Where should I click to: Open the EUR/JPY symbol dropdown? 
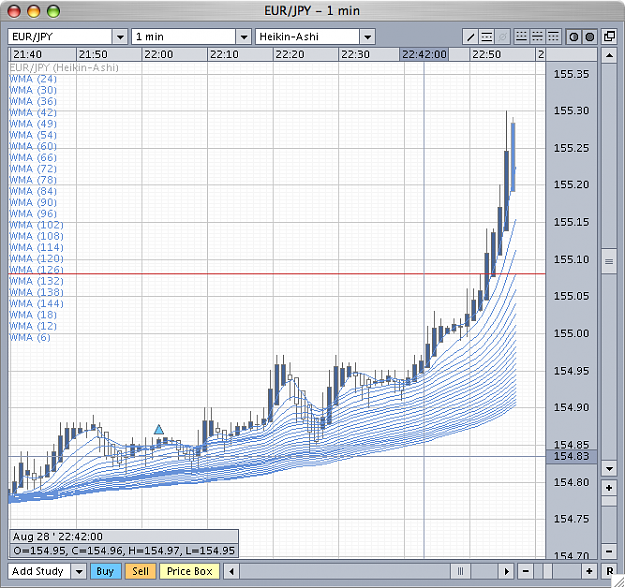point(120,37)
